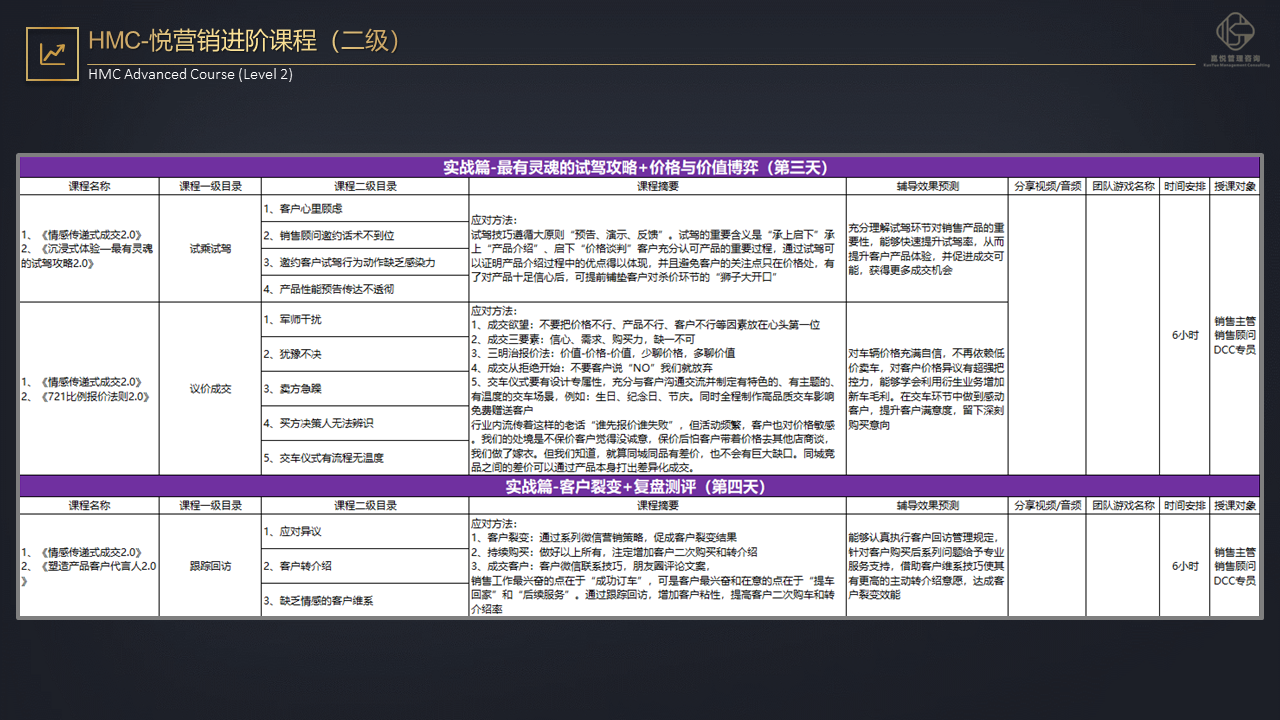Click the '分享视频/音频' header under the 第三天 banner
1280x720 pixels.
pos(1047,186)
